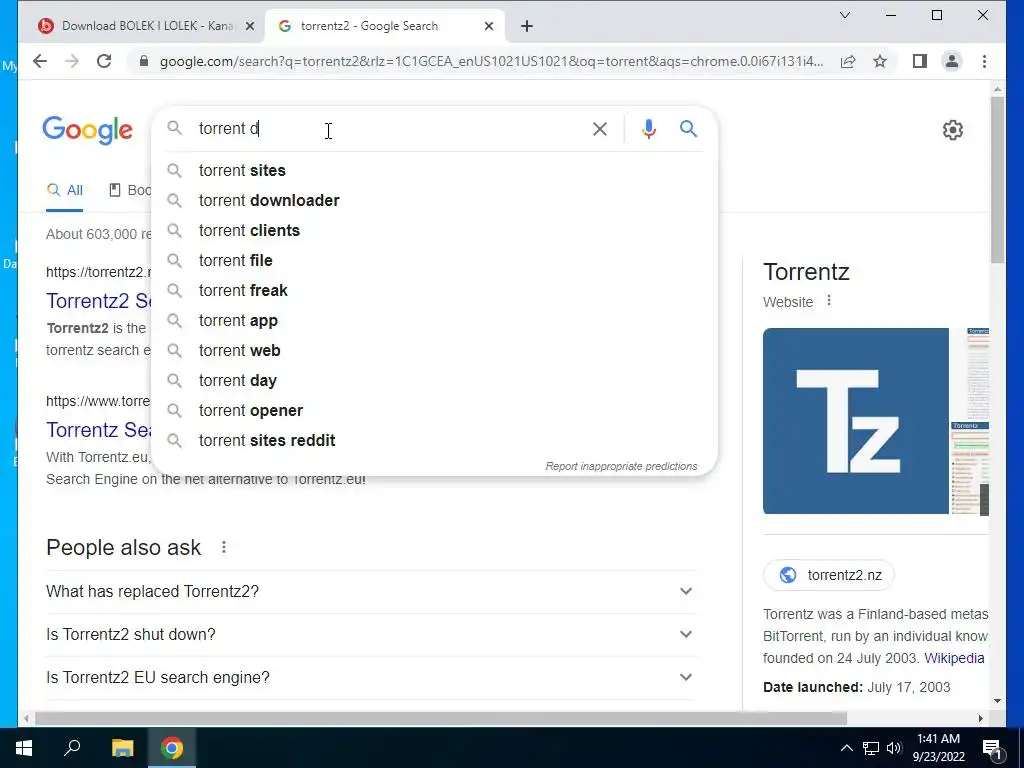Open more options for Torrentz knowledge panel

(829, 300)
